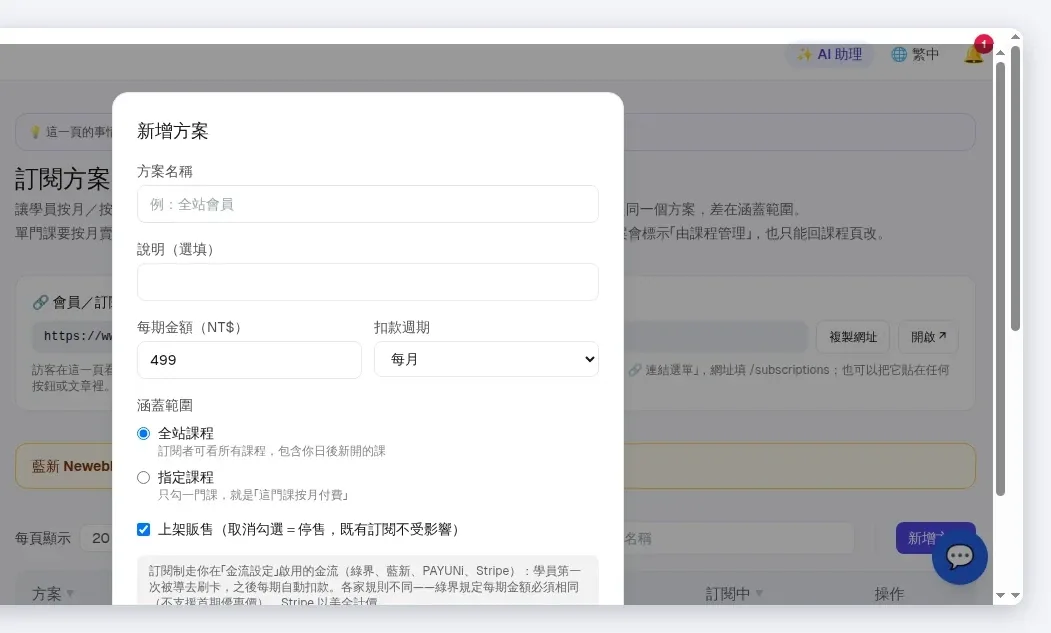Uncheck the 上架販售 checkbox
This screenshot has width=1051, height=633.
click(x=143, y=530)
